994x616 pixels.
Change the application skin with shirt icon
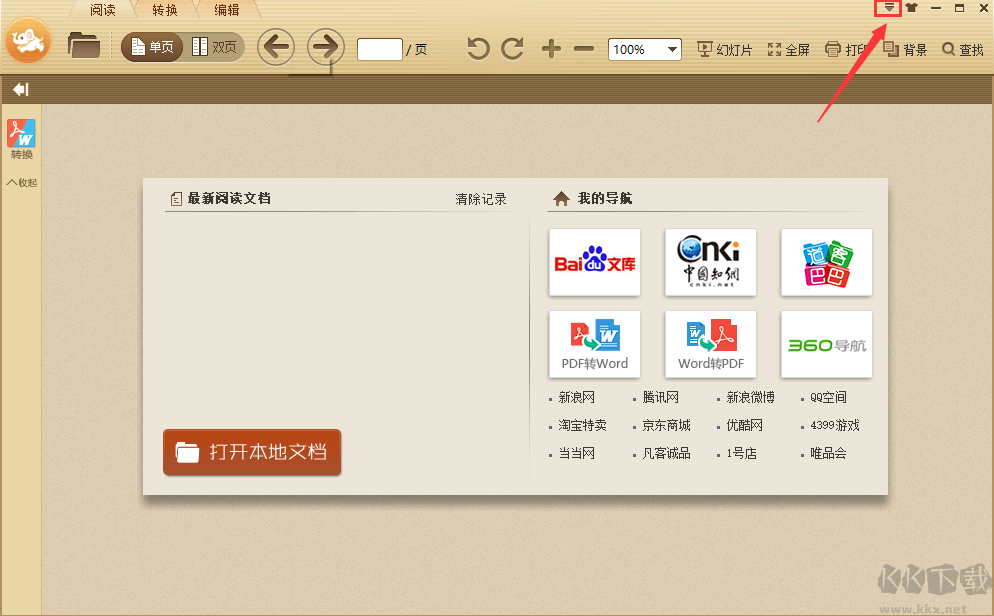tap(910, 8)
